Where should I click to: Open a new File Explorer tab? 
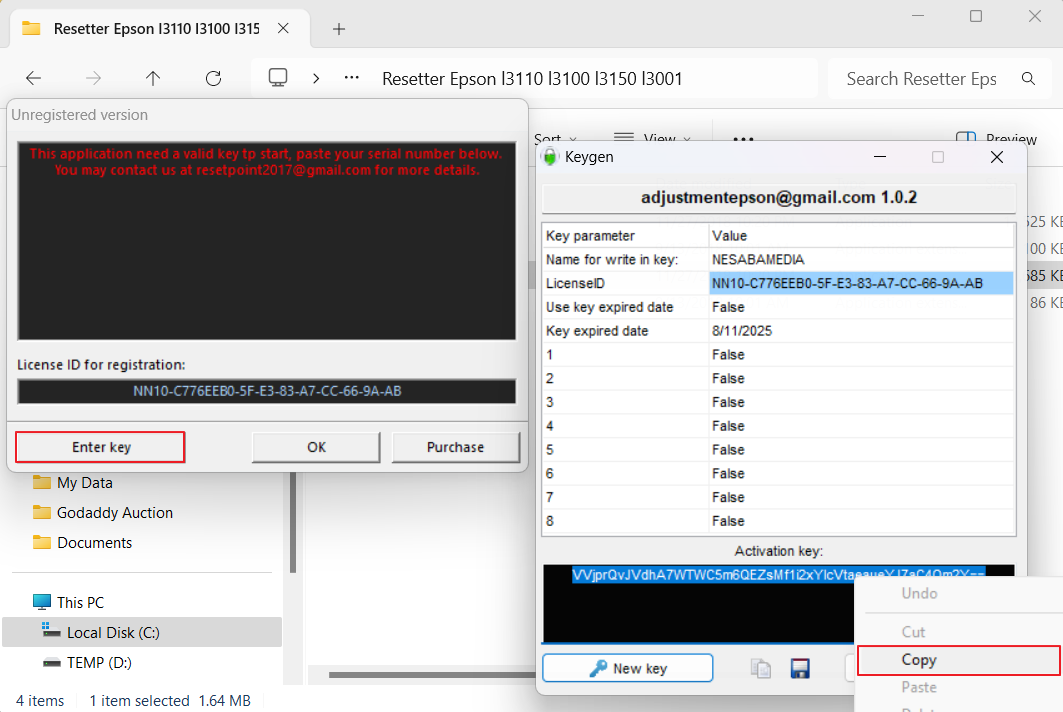[x=339, y=28]
